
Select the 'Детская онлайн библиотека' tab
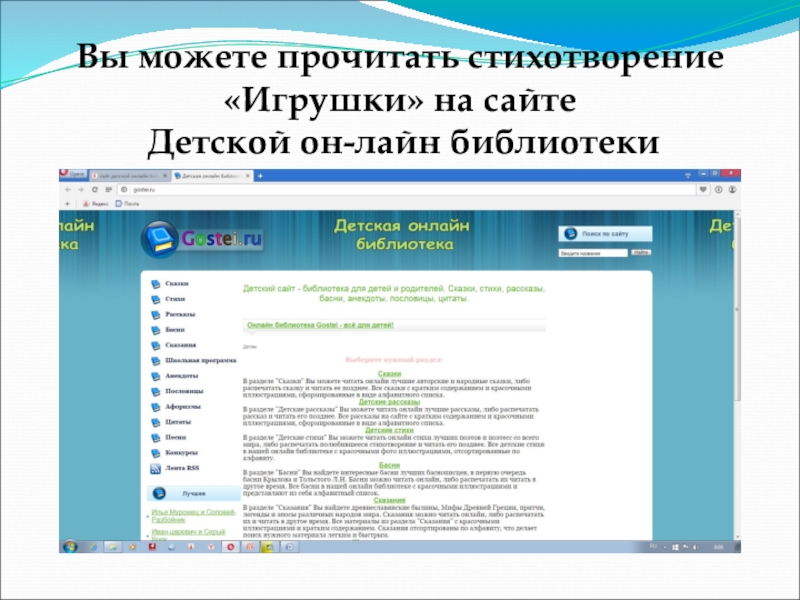point(212,176)
